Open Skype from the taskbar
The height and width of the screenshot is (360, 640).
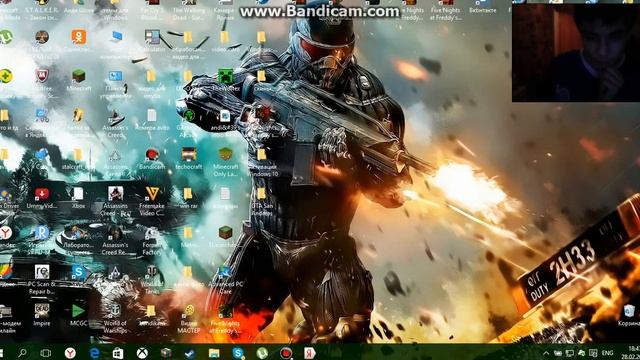pyautogui.click(x=238, y=352)
